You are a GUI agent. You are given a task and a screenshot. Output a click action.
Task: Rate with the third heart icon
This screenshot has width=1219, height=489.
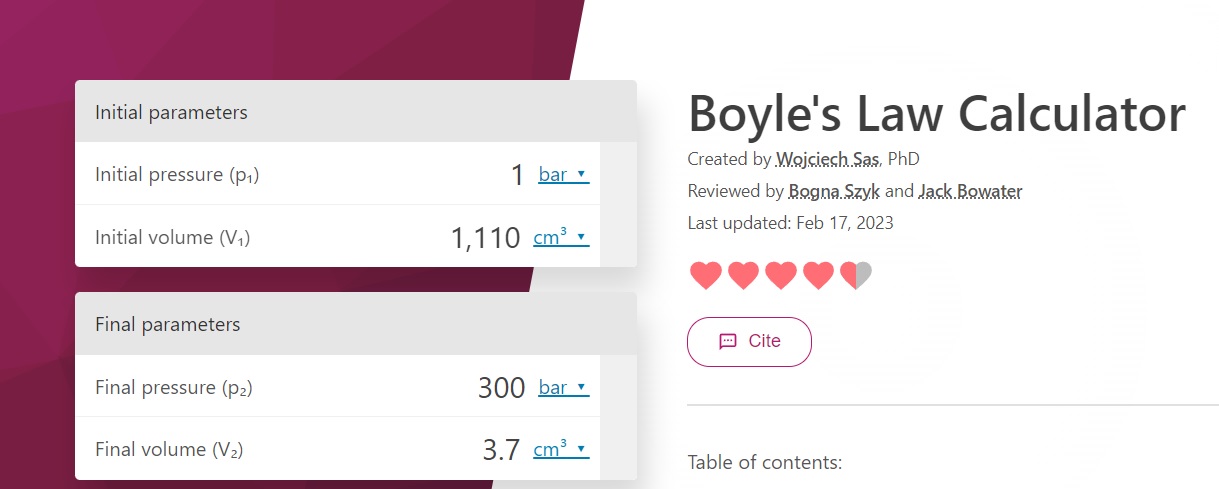(781, 275)
